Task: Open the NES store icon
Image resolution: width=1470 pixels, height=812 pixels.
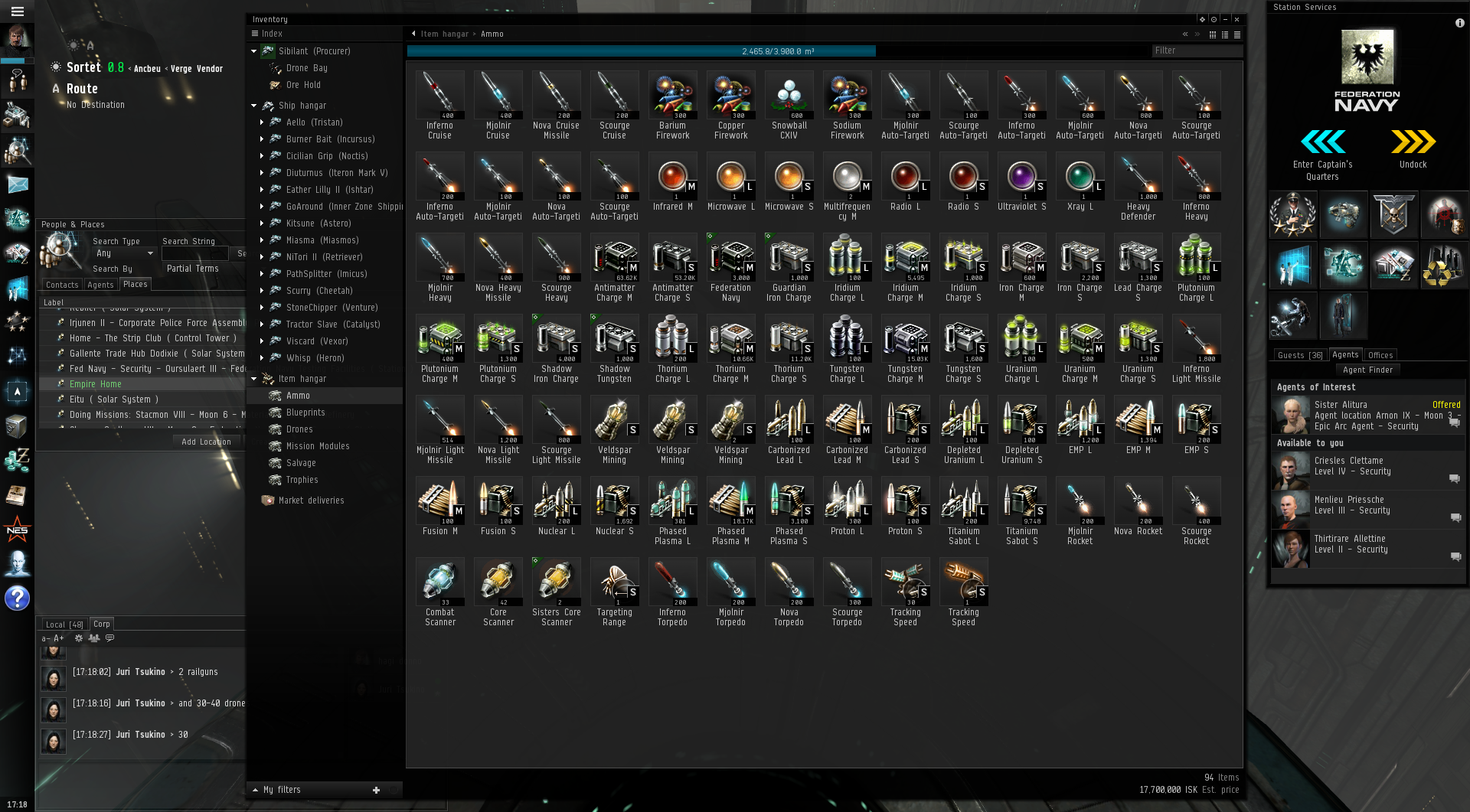Action: click(17, 530)
